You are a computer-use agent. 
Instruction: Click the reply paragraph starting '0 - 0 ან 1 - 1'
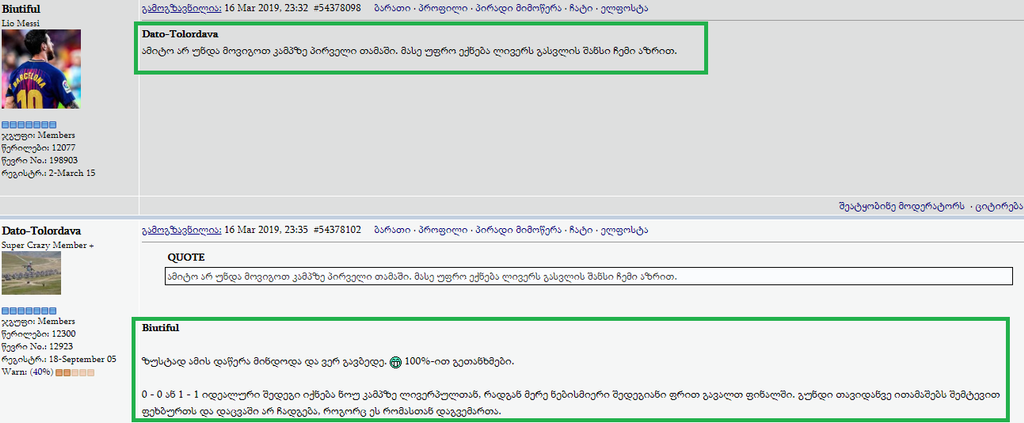[571, 404]
